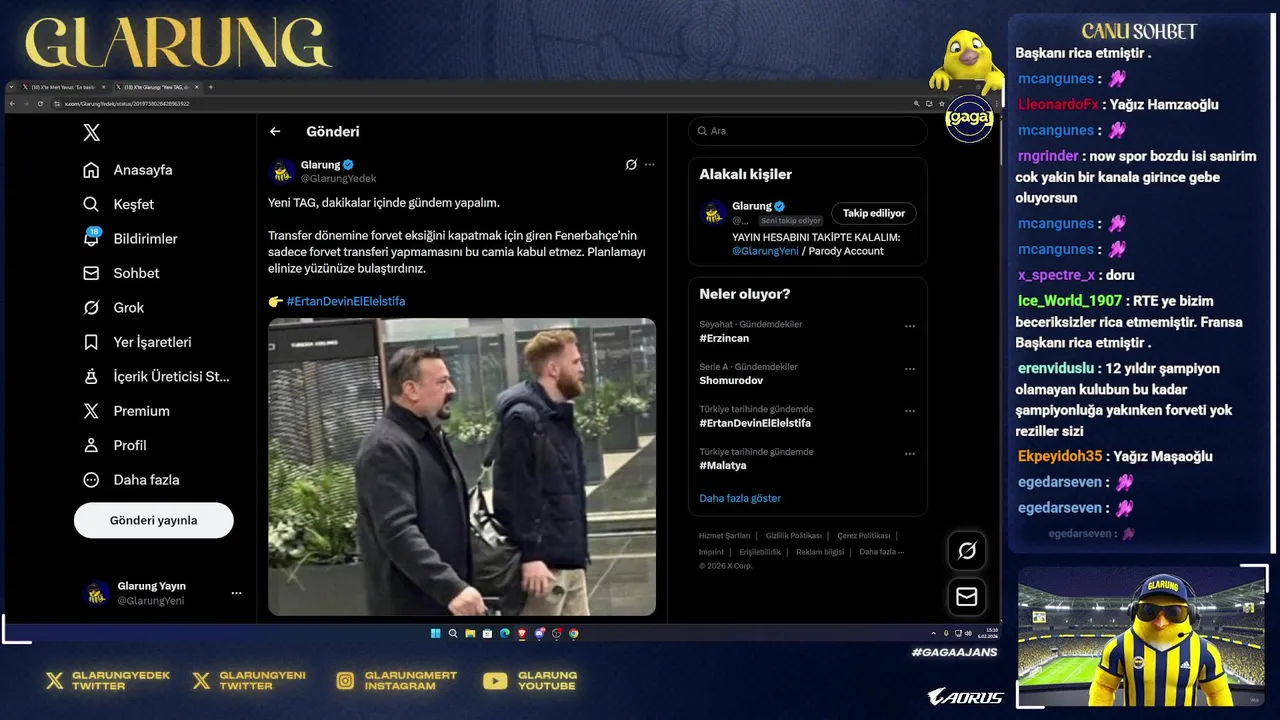This screenshot has height=720, width=1280.
Task: Open Çerez Politikası footer link
Action: click(x=864, y=536)
